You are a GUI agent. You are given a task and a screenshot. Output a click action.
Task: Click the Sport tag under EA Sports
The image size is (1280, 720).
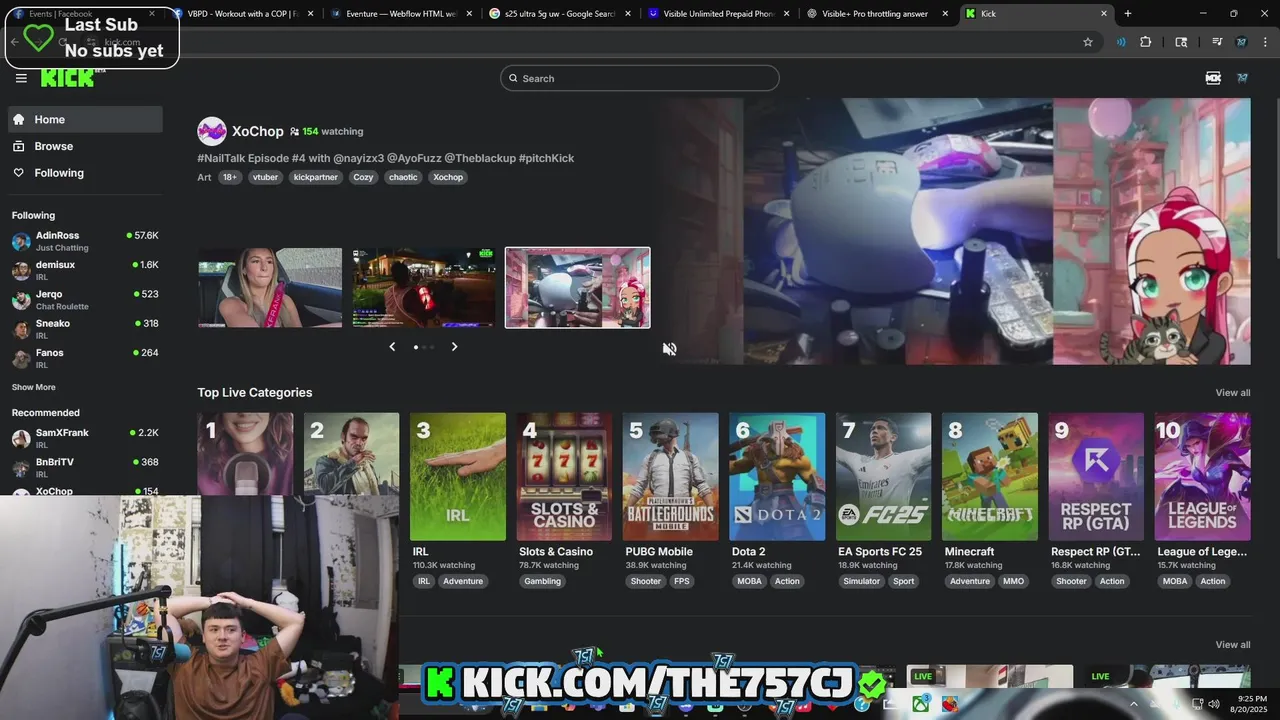point(904,581)
